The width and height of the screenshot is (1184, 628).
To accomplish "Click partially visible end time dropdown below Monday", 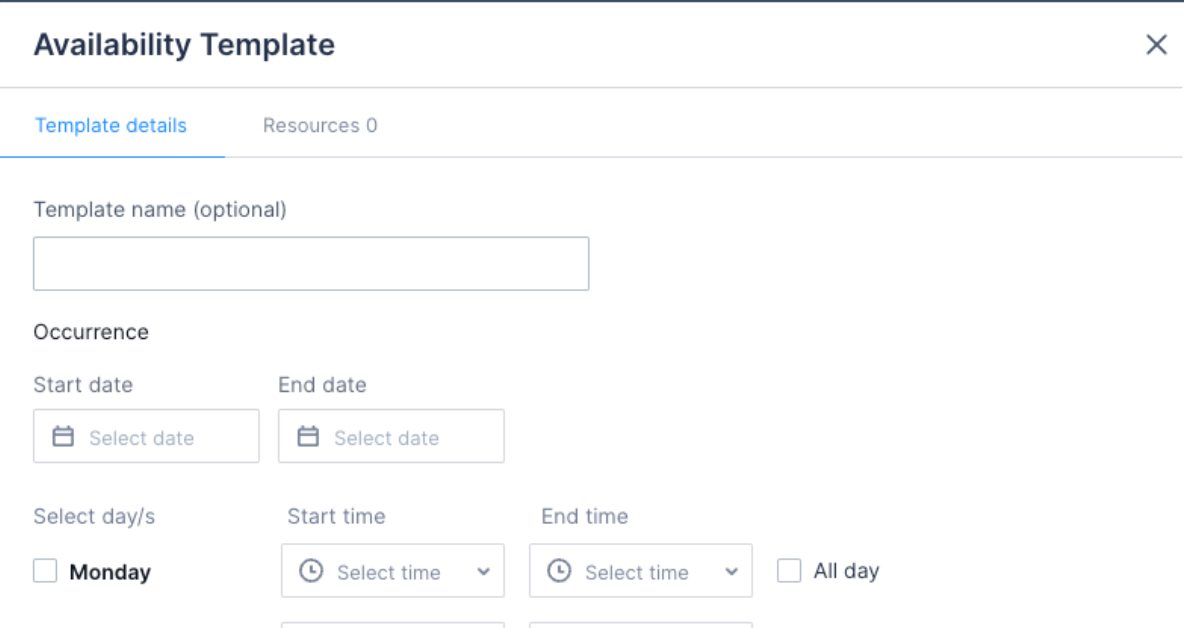I will pos(641,625).
